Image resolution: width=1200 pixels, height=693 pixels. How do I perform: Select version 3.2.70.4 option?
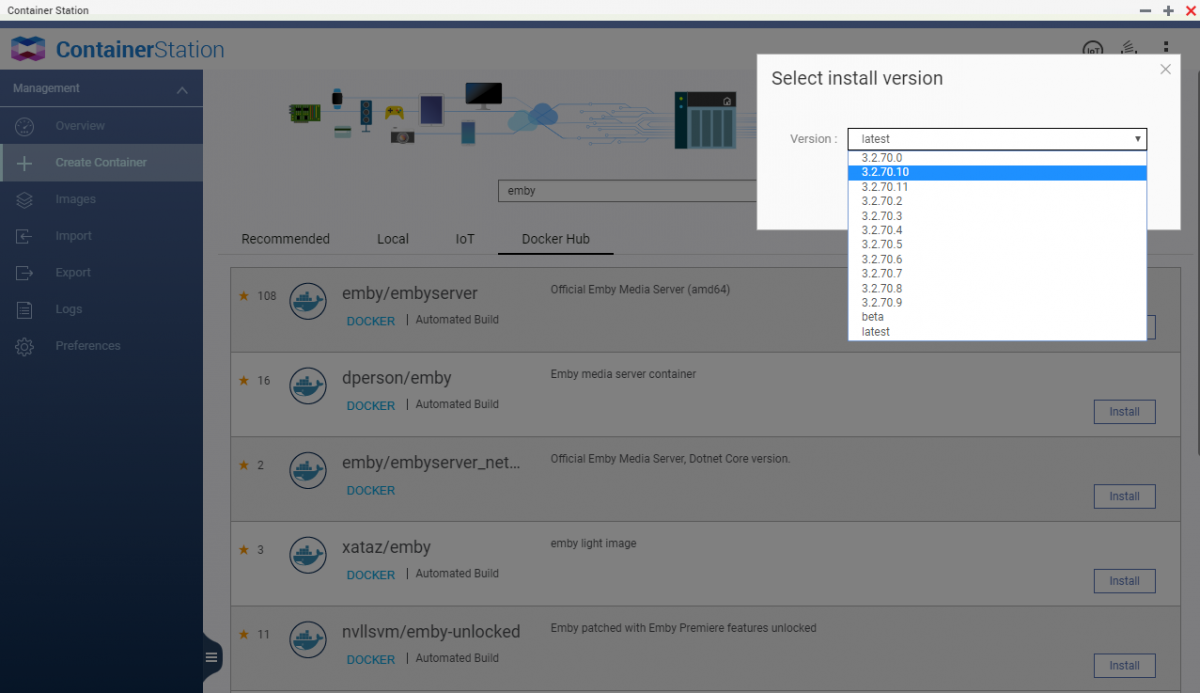[x=997, y=230]
